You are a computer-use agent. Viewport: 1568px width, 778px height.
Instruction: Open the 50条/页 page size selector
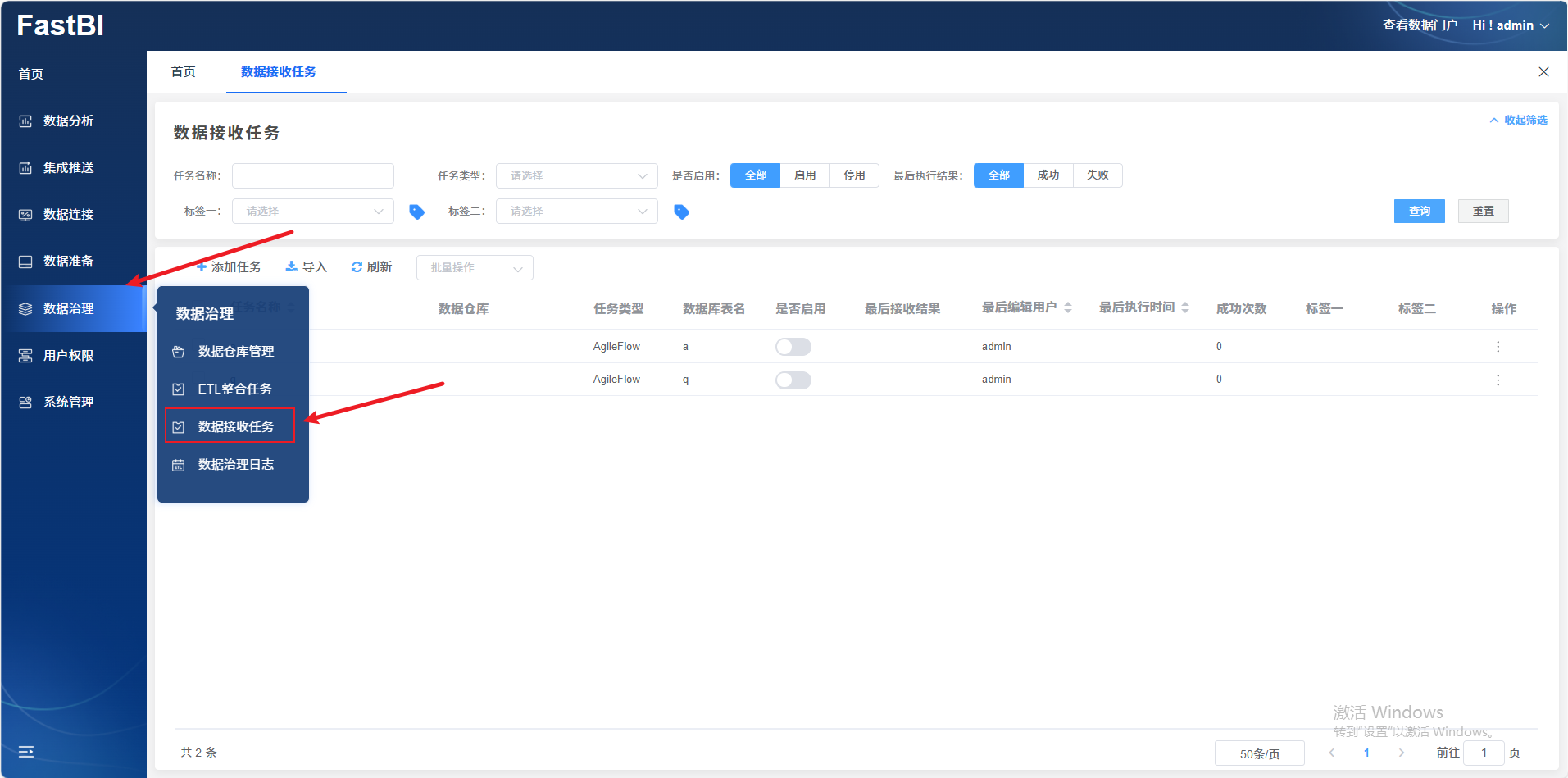click(1259, 753)
